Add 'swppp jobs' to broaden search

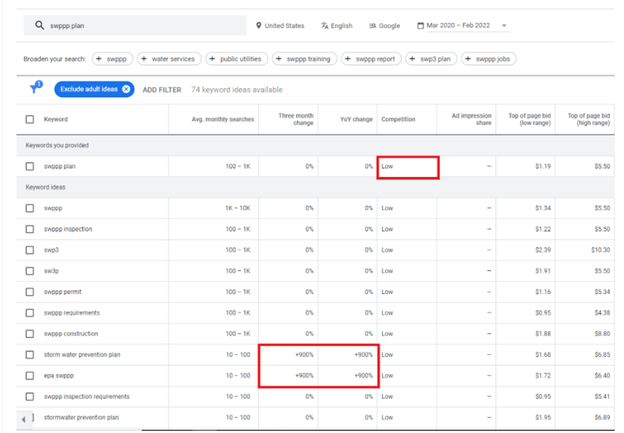click(489, 59)
